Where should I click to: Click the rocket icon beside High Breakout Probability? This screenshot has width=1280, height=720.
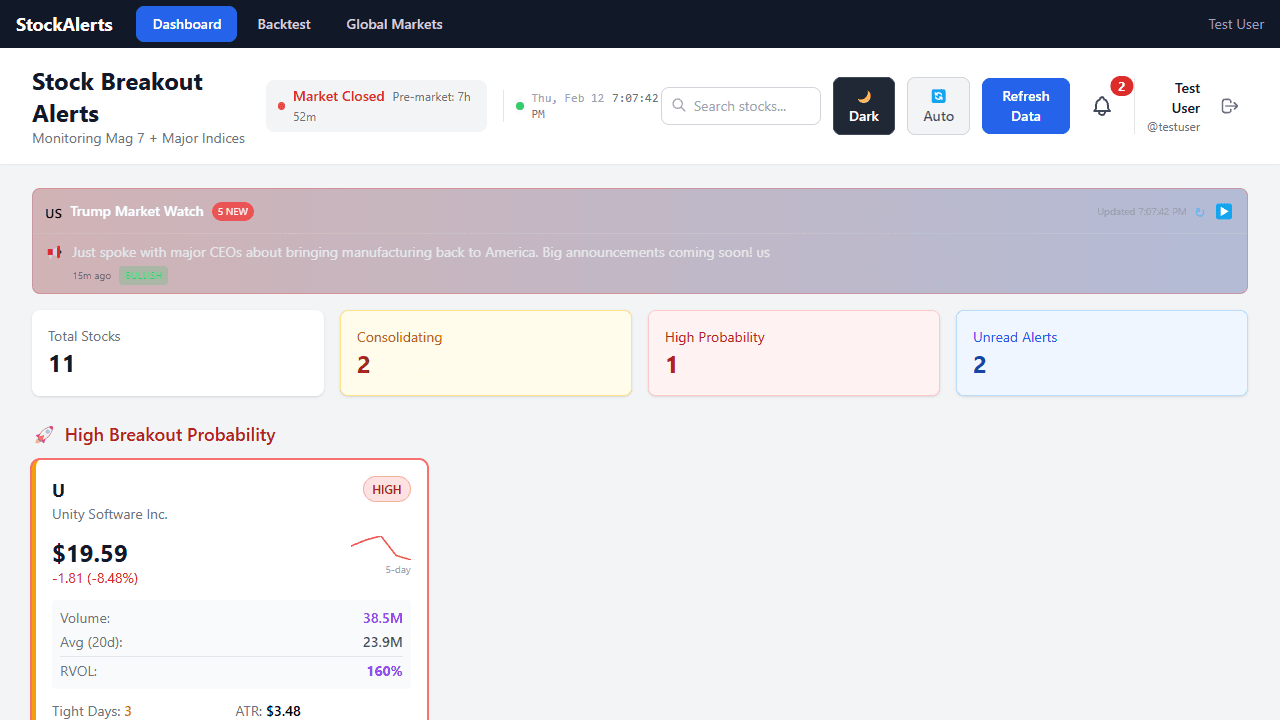[44, 435]
